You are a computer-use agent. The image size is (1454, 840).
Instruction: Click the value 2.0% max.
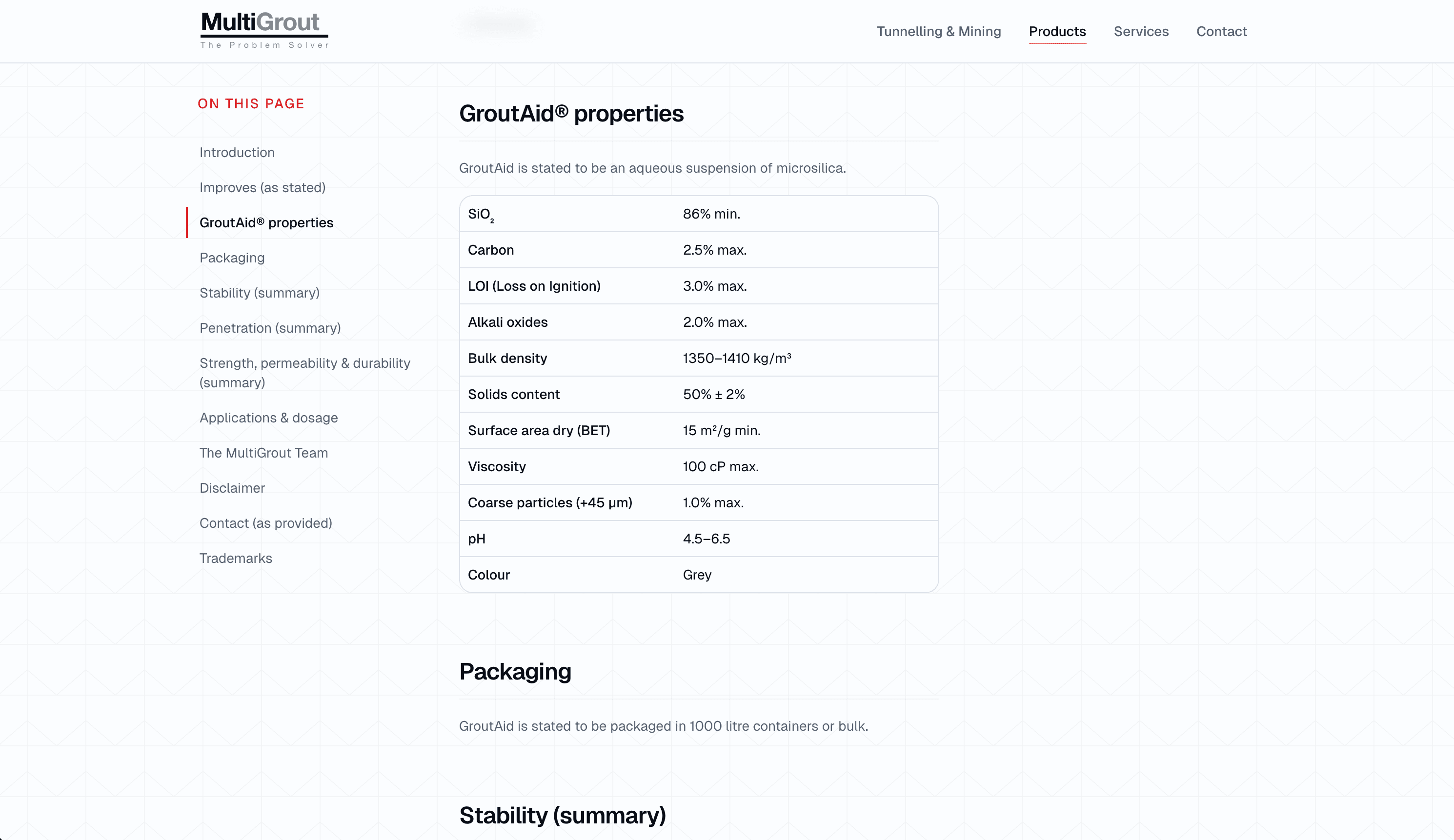[715, 322]
